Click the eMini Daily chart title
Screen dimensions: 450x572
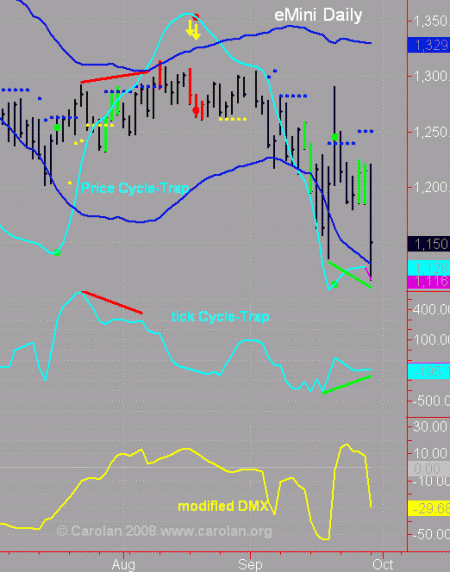click(x=318, y=15)
